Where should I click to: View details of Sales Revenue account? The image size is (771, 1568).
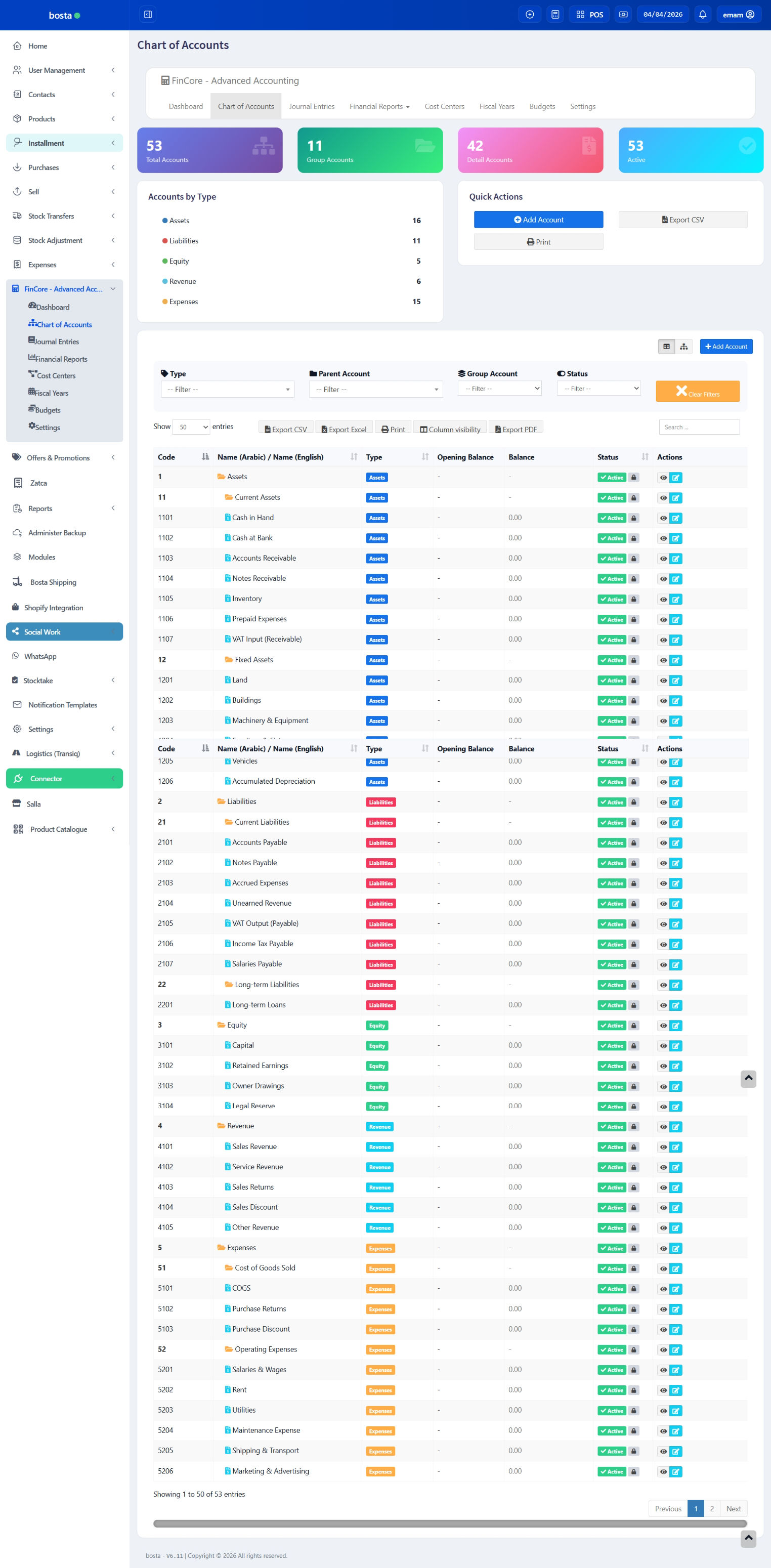coord(663,1148)
